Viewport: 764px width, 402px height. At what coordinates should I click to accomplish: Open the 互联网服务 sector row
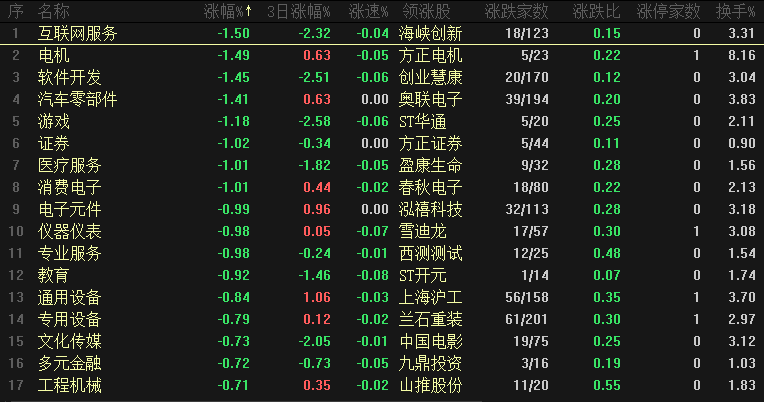click(x=77, y=33)
